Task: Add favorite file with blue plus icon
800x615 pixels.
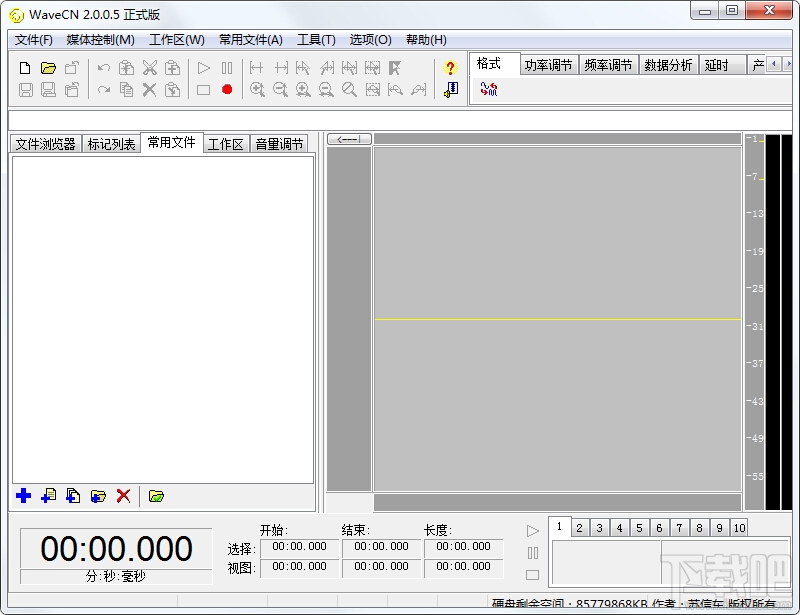Action: tap(23, 496)
